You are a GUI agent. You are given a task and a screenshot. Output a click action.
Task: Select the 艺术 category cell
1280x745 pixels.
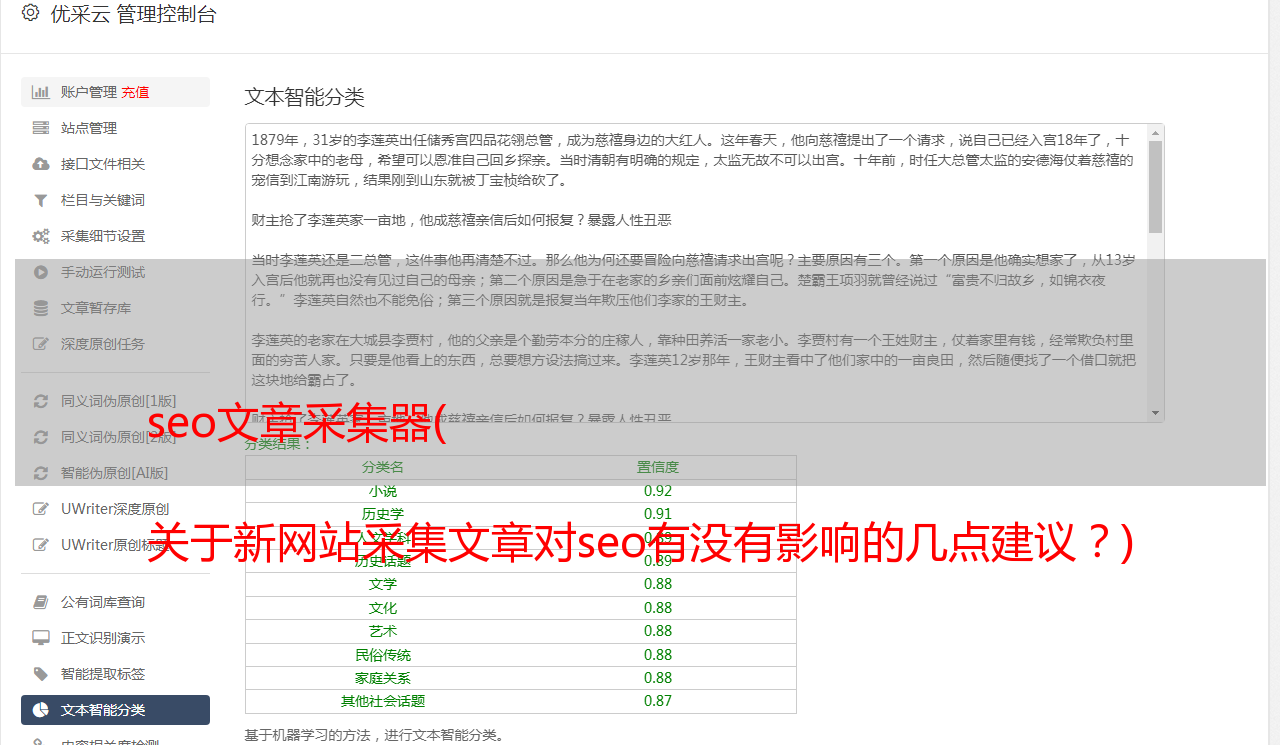tap(383, 631)
